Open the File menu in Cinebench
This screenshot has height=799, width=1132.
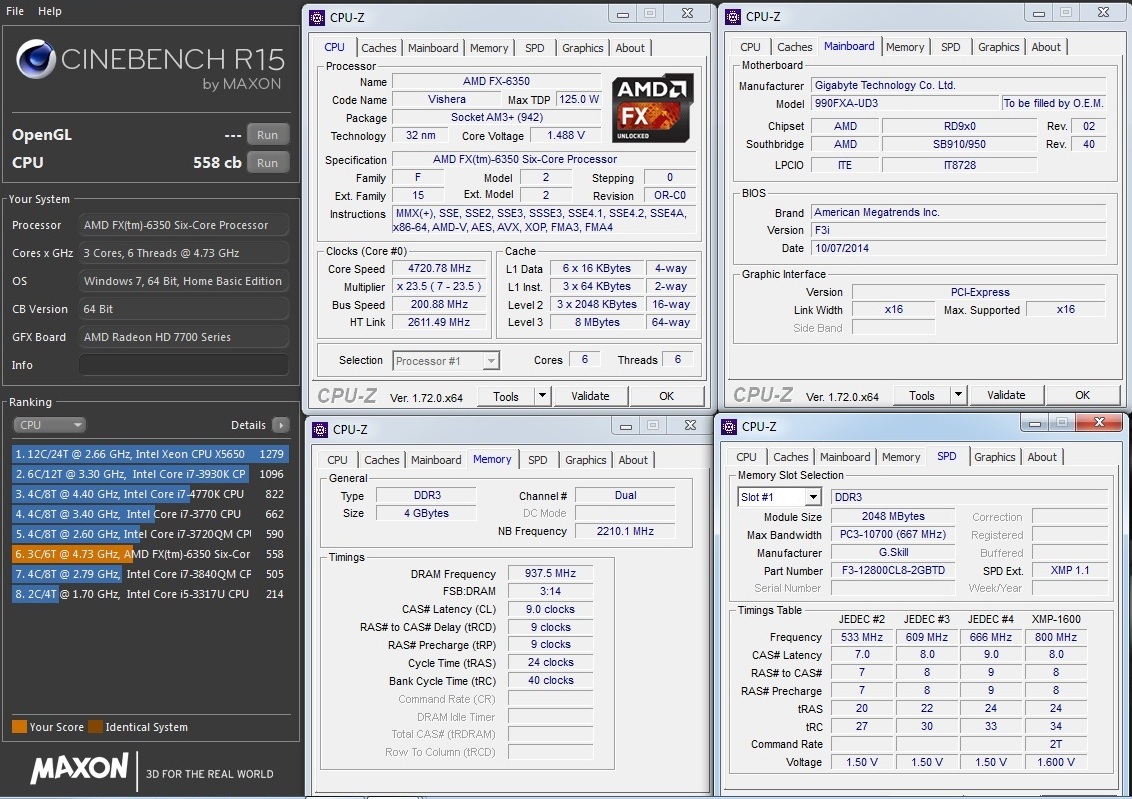pyautogui.click(x=15, y=11)
